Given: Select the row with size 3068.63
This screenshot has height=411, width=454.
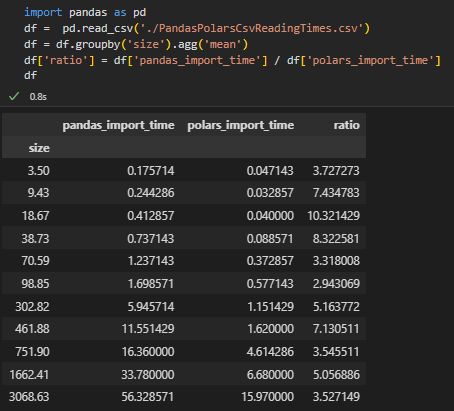Looking at the screenshot, I should (184, 397).
